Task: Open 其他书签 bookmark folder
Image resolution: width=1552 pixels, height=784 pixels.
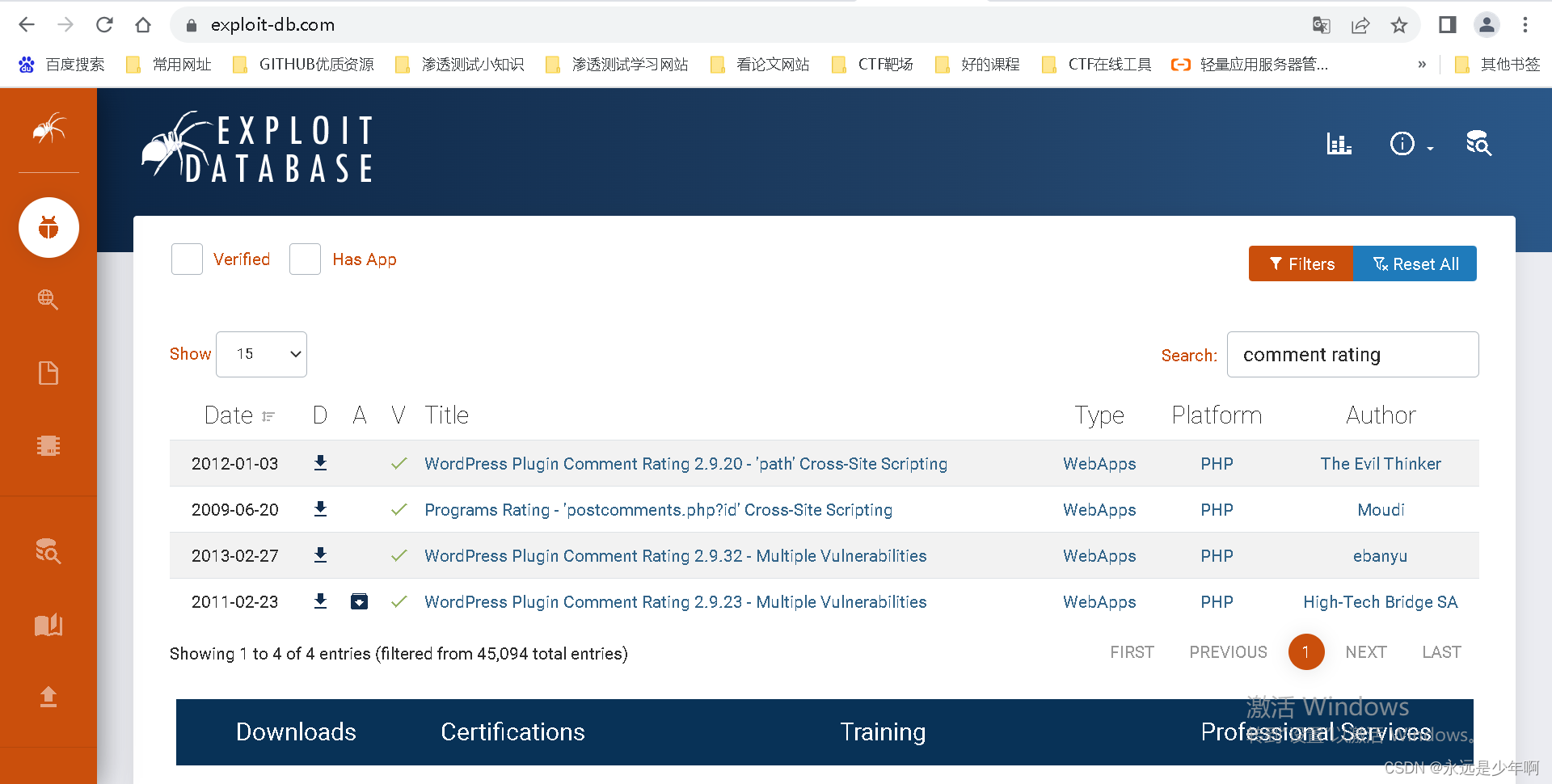Action: [1497, 65]
